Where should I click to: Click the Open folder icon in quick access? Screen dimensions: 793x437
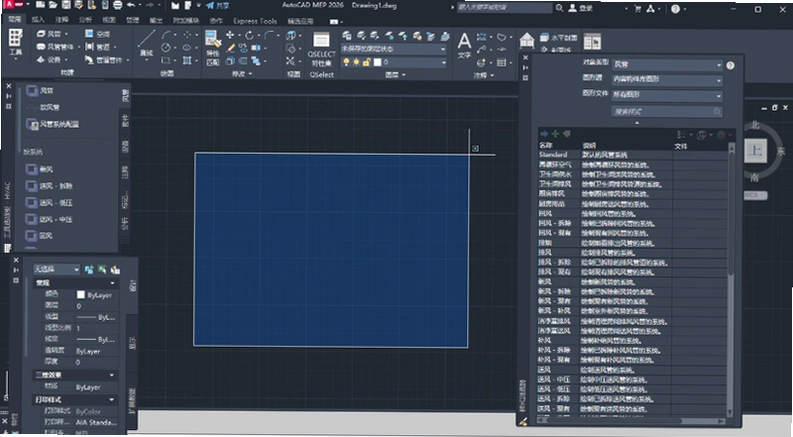54,6
